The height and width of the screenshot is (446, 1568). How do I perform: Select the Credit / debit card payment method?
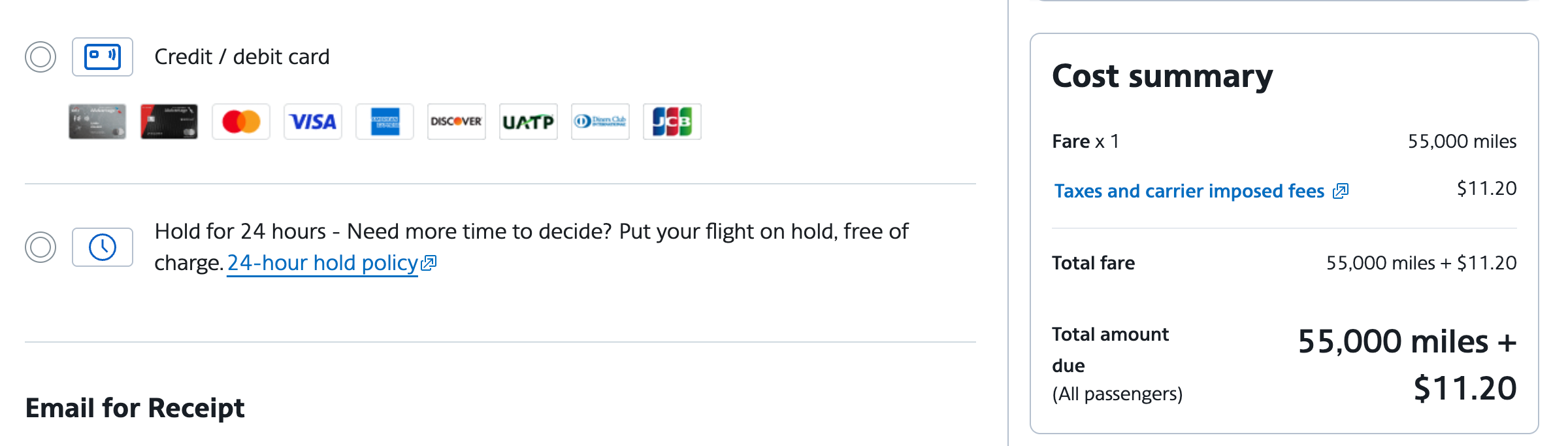tap(41, 58)
